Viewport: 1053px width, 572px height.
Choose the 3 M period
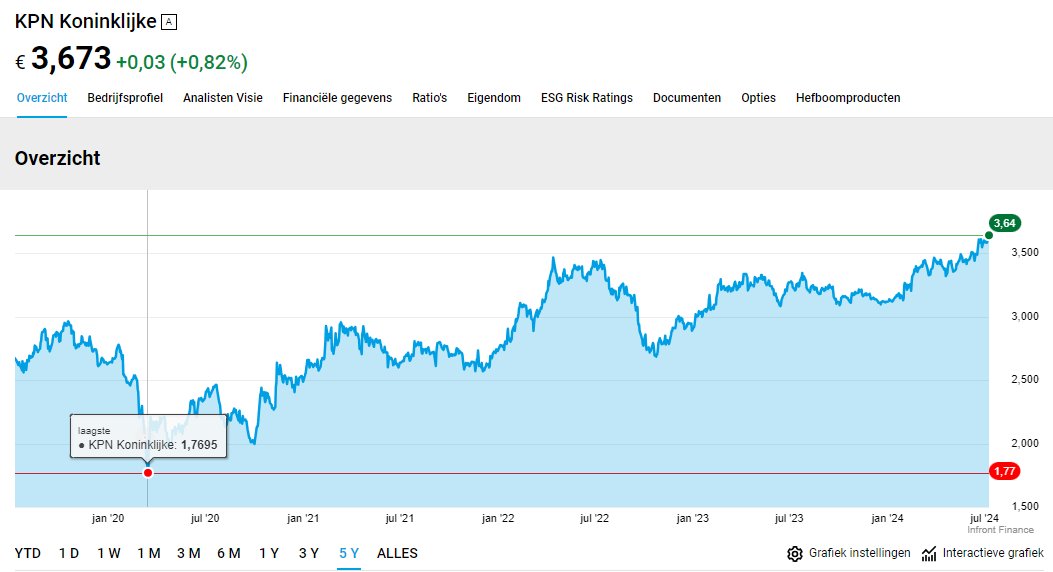[189, 553]
